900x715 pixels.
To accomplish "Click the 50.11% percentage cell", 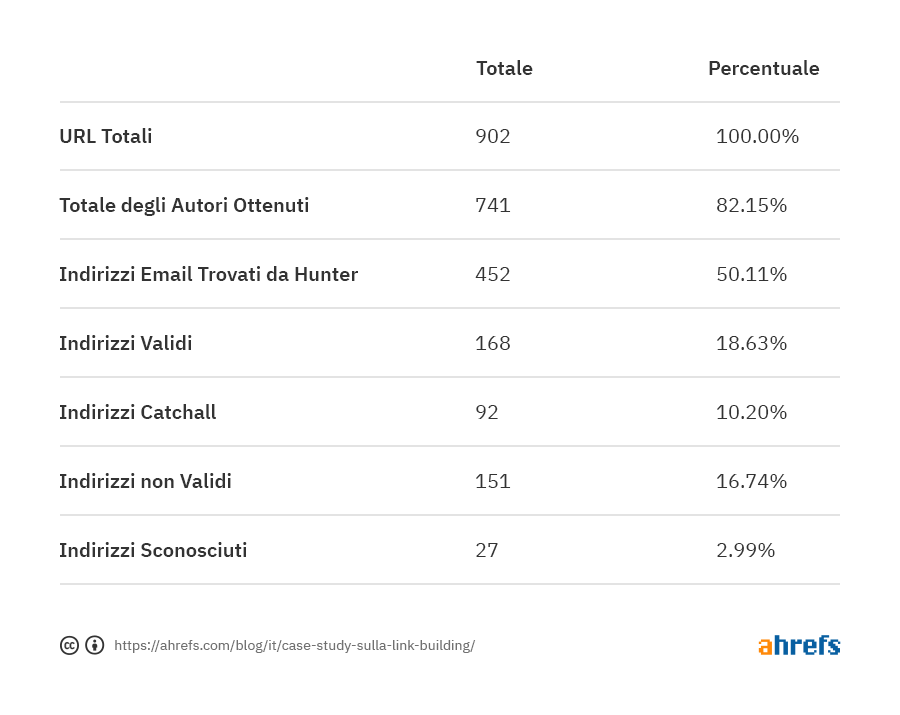I will click(x=751, y=274).
